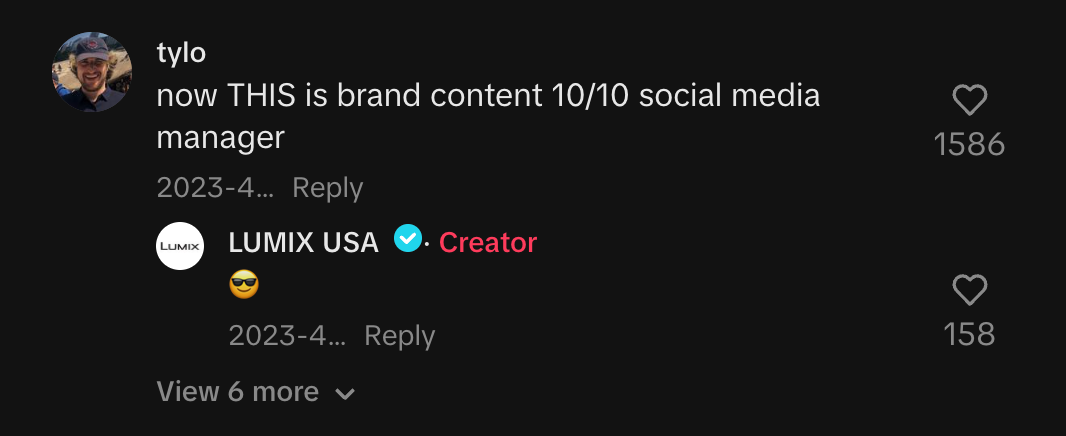Reply to tylo's comment
The width and height of the screenshot is (1066, 436).
tap(327, 188)
